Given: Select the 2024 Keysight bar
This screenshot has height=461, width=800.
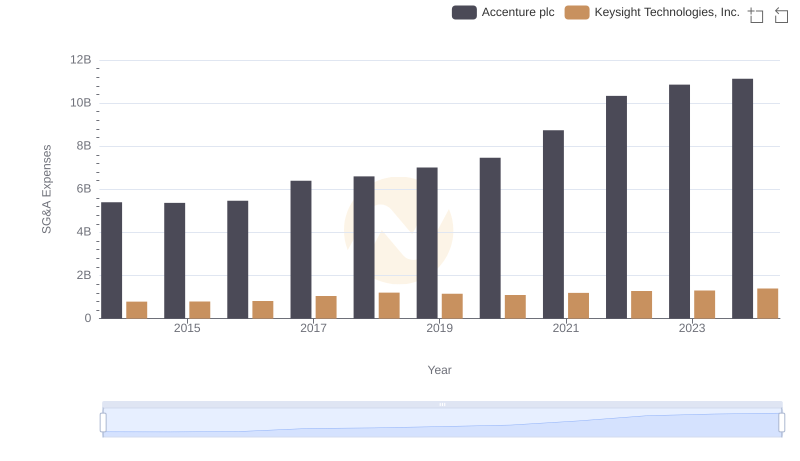Looking at the screenshot, I should [x=768, y=303].
